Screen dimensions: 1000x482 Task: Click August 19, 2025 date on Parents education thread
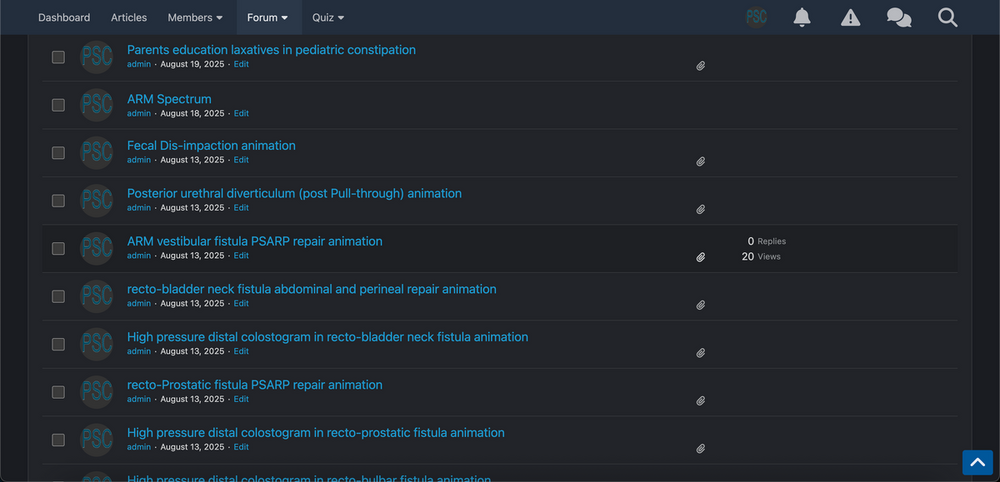[192, 64]
